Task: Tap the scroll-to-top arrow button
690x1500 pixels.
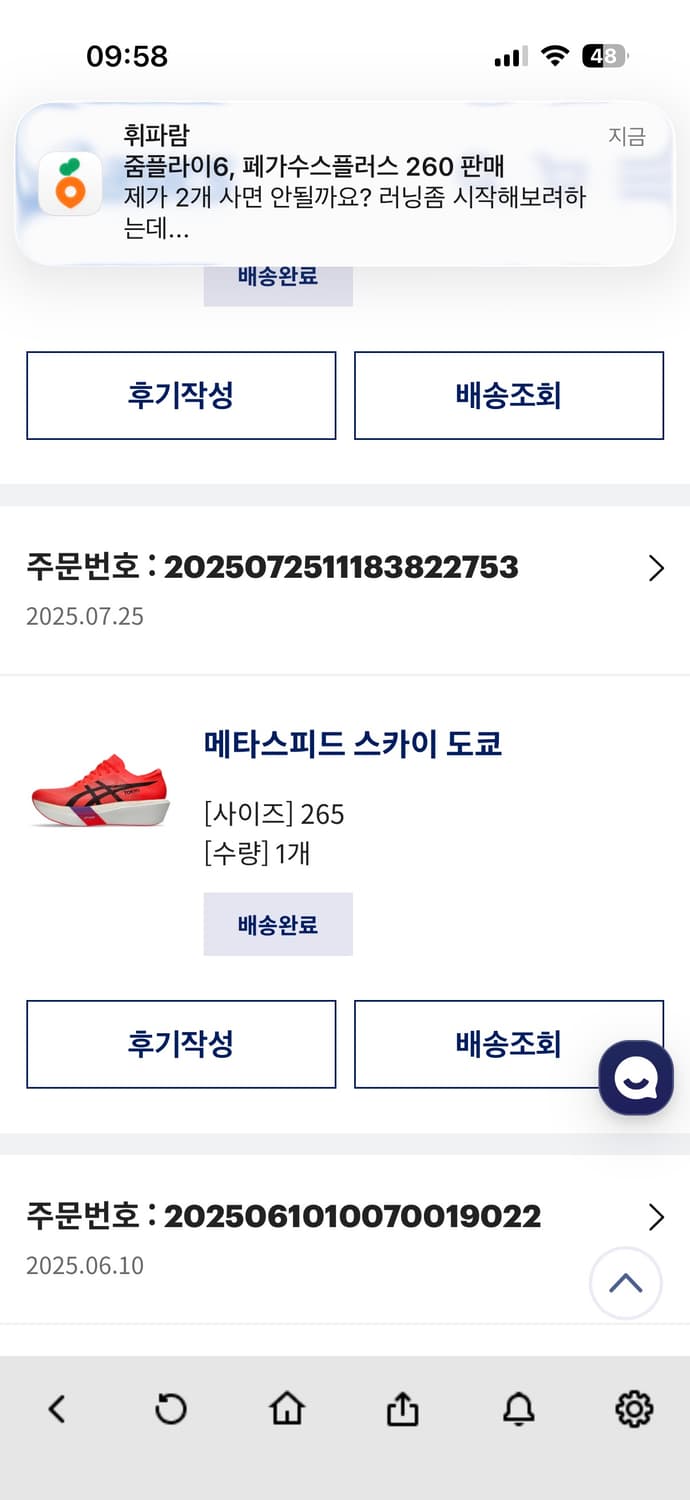Action: (625, 1283)
